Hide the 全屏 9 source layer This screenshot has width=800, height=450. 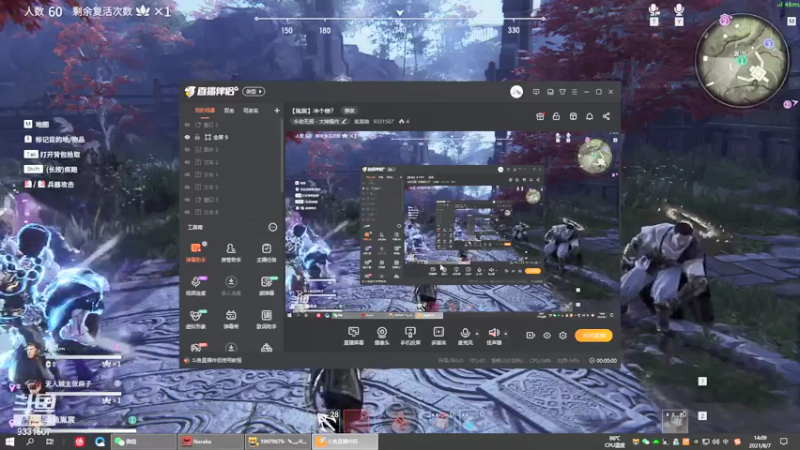click(187, 137)
